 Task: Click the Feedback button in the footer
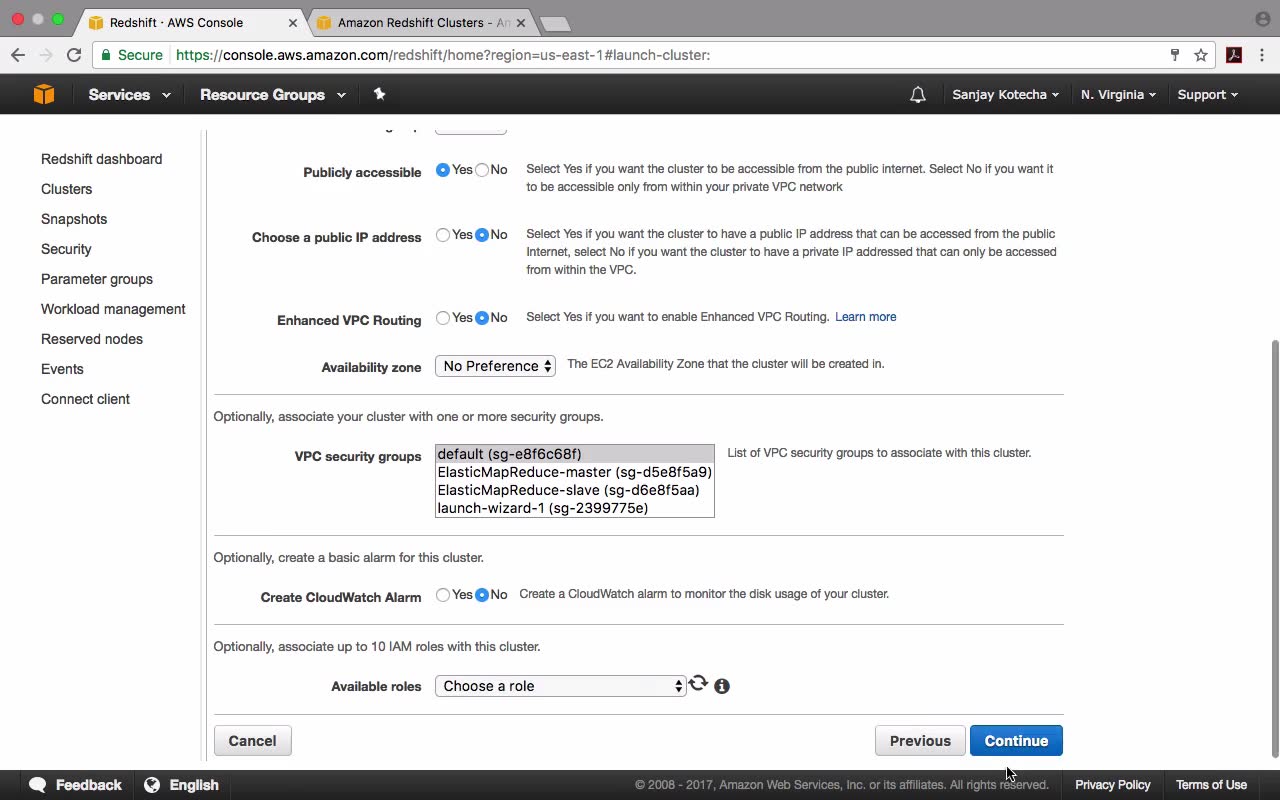(76, 785)
